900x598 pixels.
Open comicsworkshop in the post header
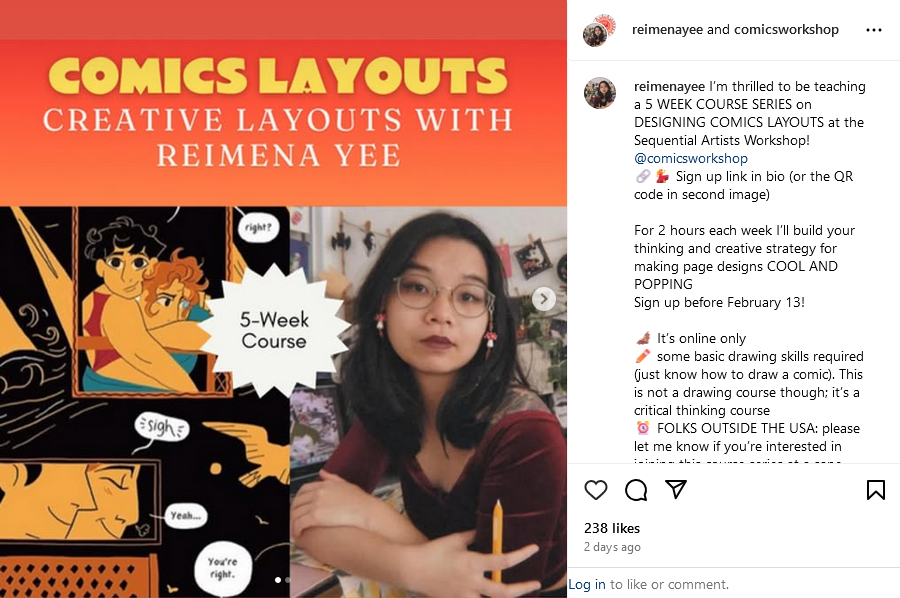[786, 29]
